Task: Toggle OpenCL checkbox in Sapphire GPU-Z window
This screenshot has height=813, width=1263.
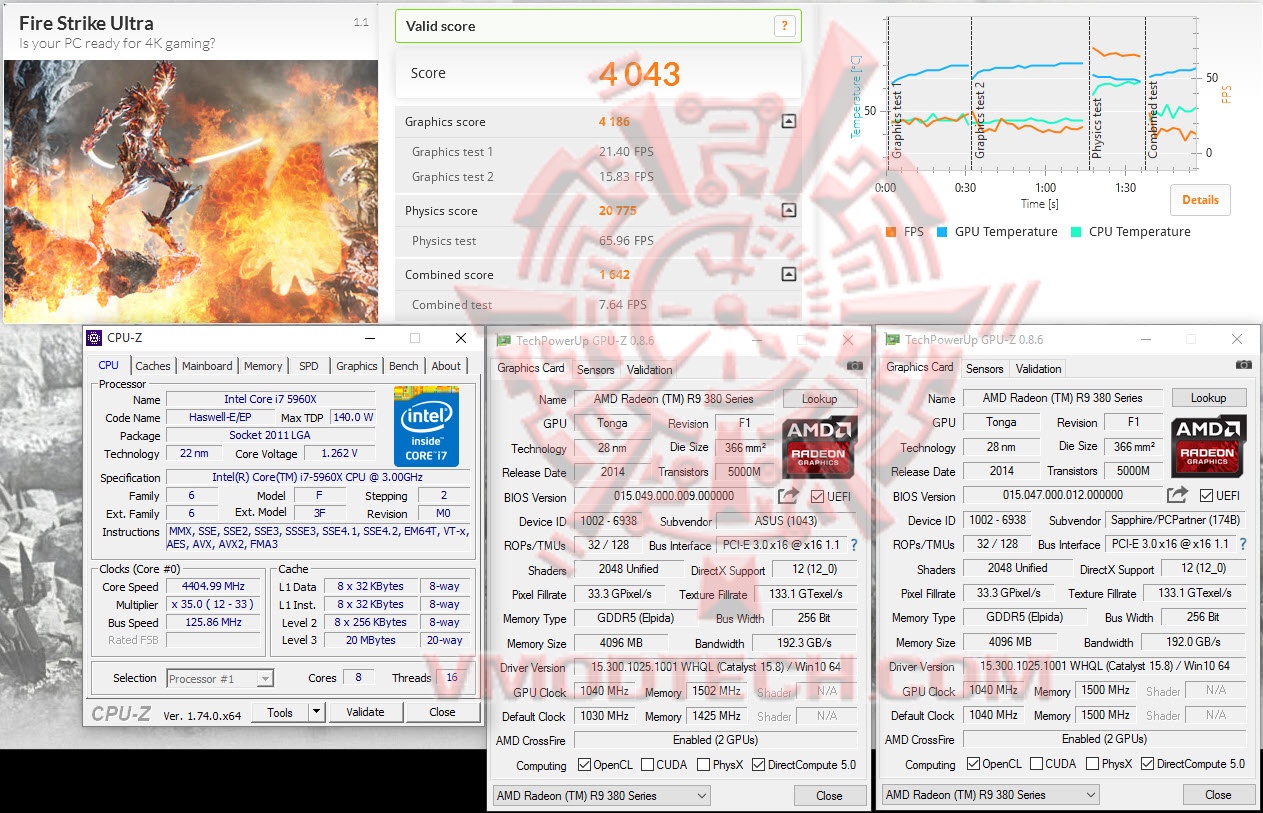Action: point(974,764)
